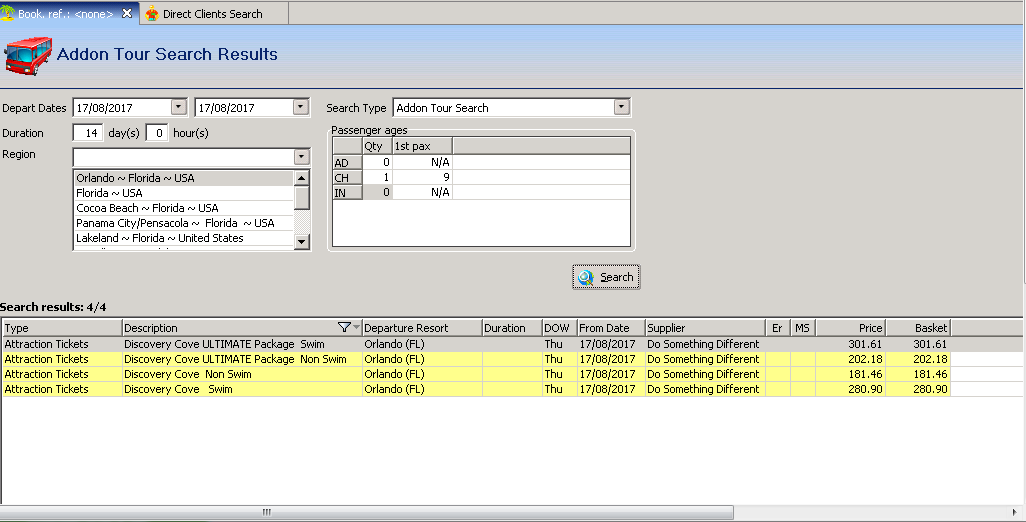Open the second Depart Dates dropdown
The height and width of the screenshot is (522, 1026).
tap(300, 107)
